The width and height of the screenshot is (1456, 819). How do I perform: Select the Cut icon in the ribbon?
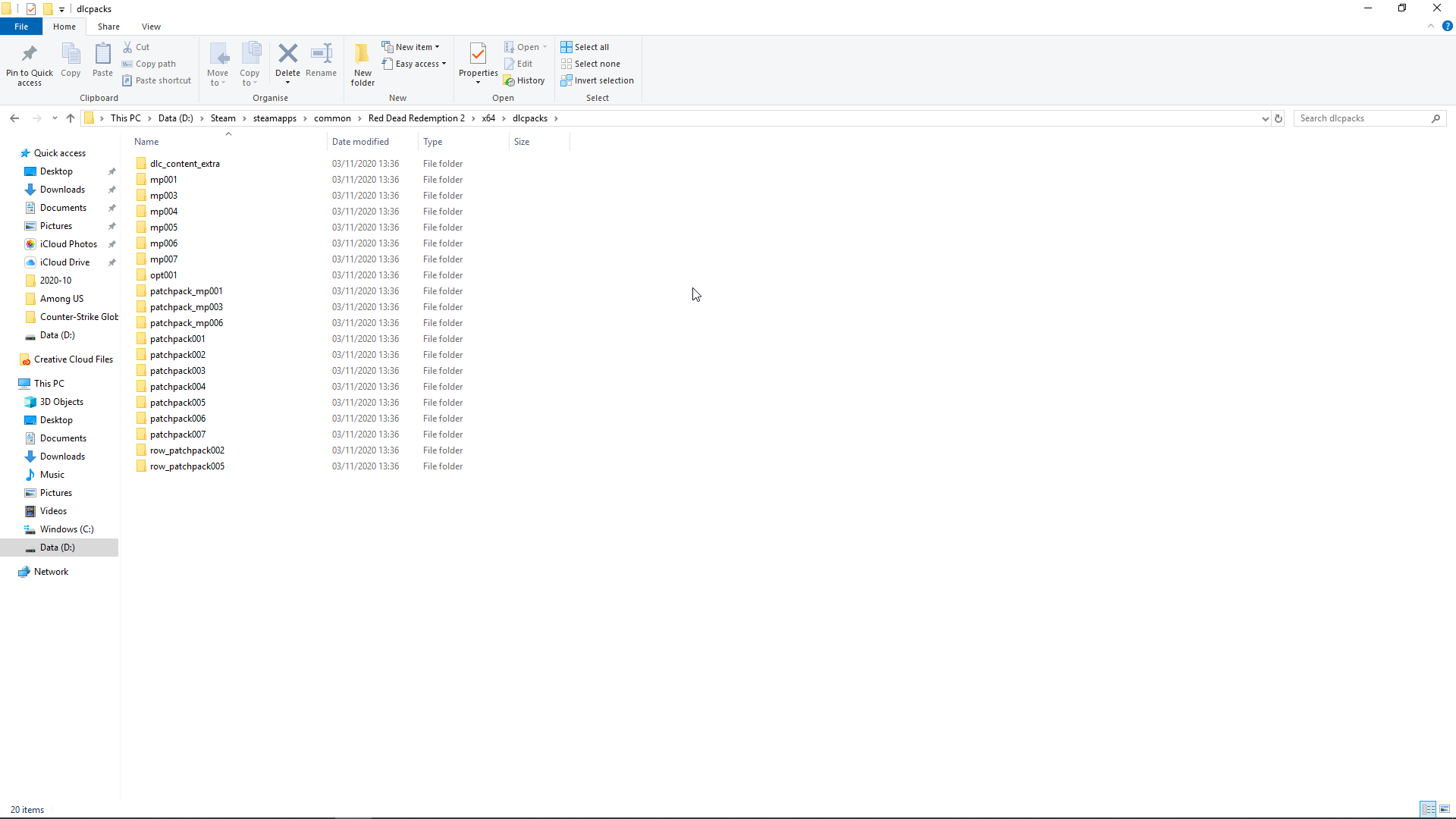coord(137,46)
